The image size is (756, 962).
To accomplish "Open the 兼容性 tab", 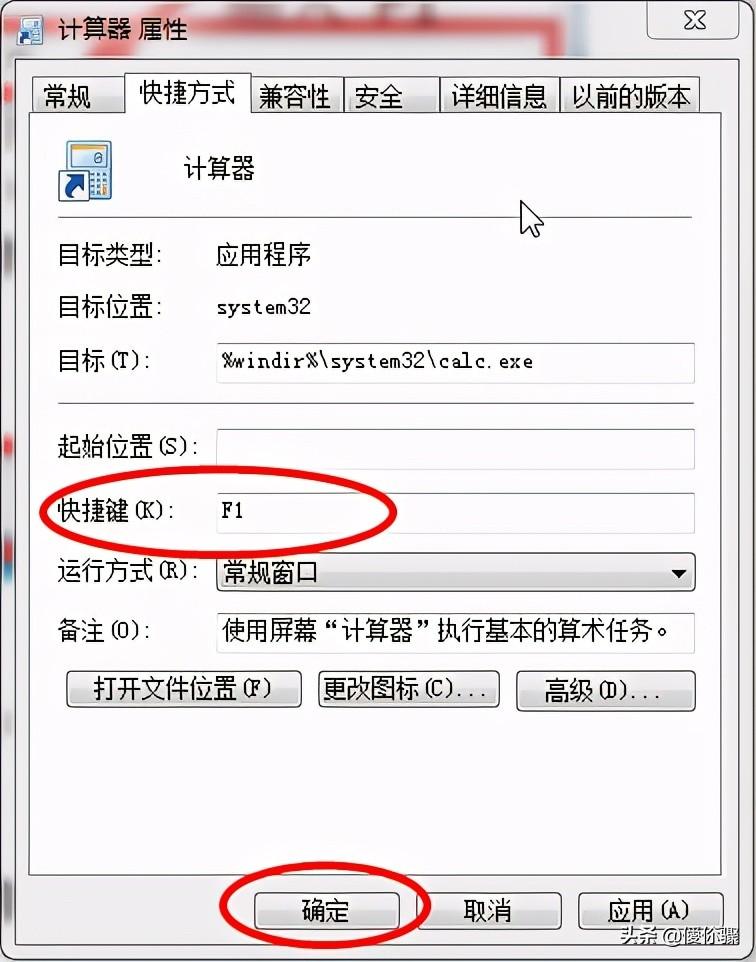I will (x=297, y=96).
